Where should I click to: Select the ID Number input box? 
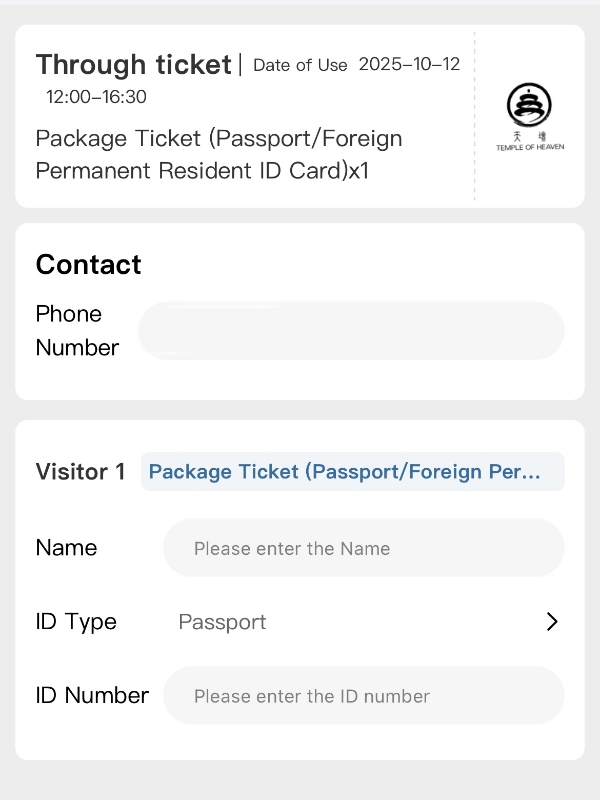(364, 696)
